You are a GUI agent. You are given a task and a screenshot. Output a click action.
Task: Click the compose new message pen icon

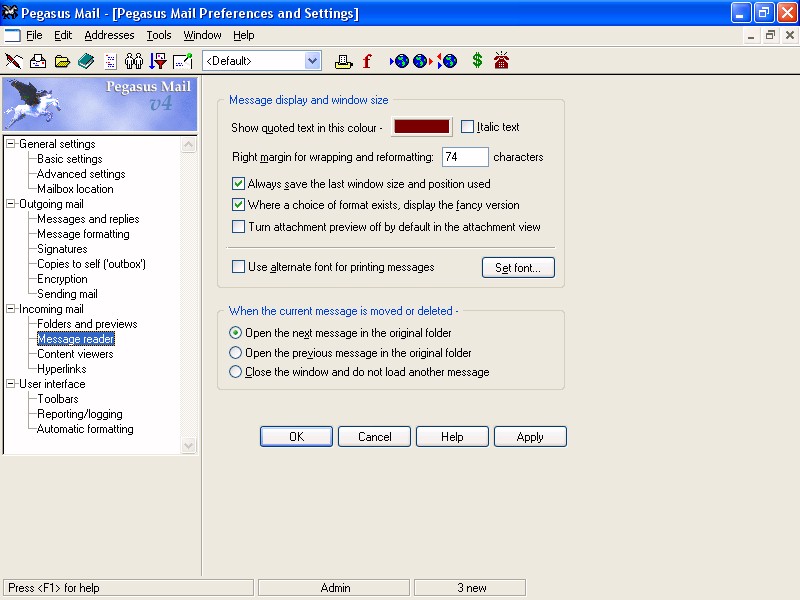[13, 61]
